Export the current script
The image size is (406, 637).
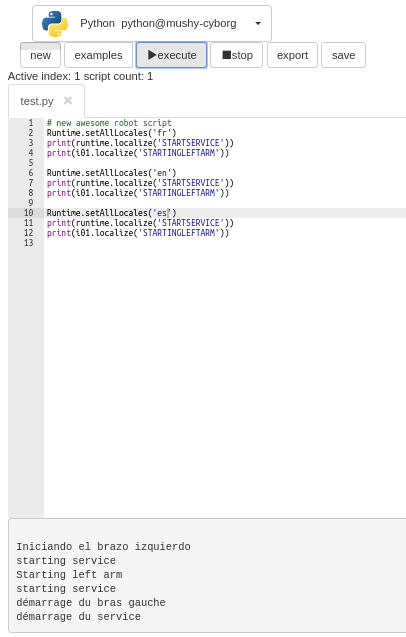[292, 55]
